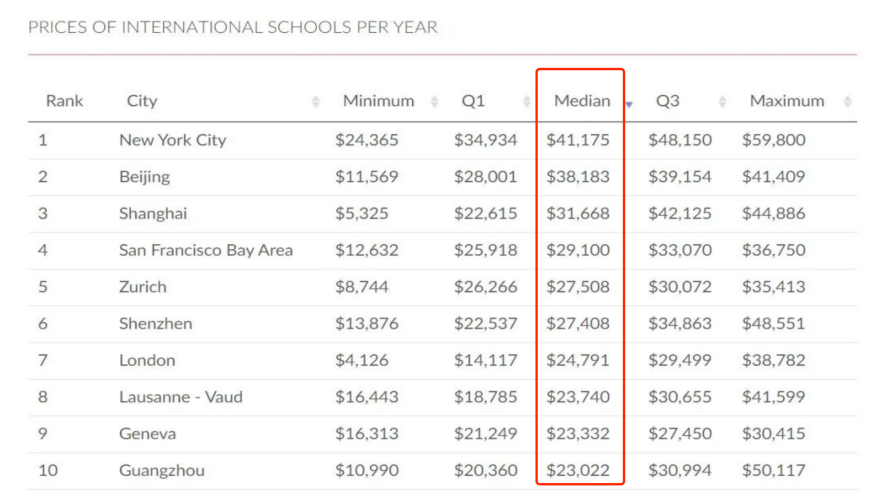
Task: Click the Minimum column header text
Action: 378,101
